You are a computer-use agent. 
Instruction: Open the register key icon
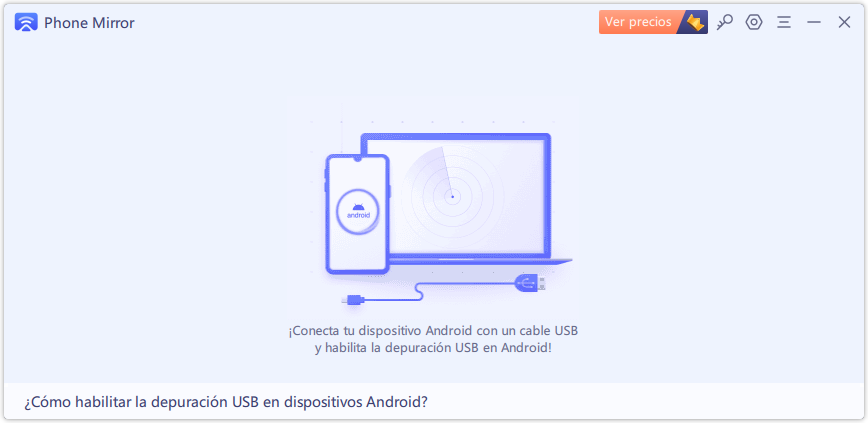pyautogui.click(x=724, y=22)
